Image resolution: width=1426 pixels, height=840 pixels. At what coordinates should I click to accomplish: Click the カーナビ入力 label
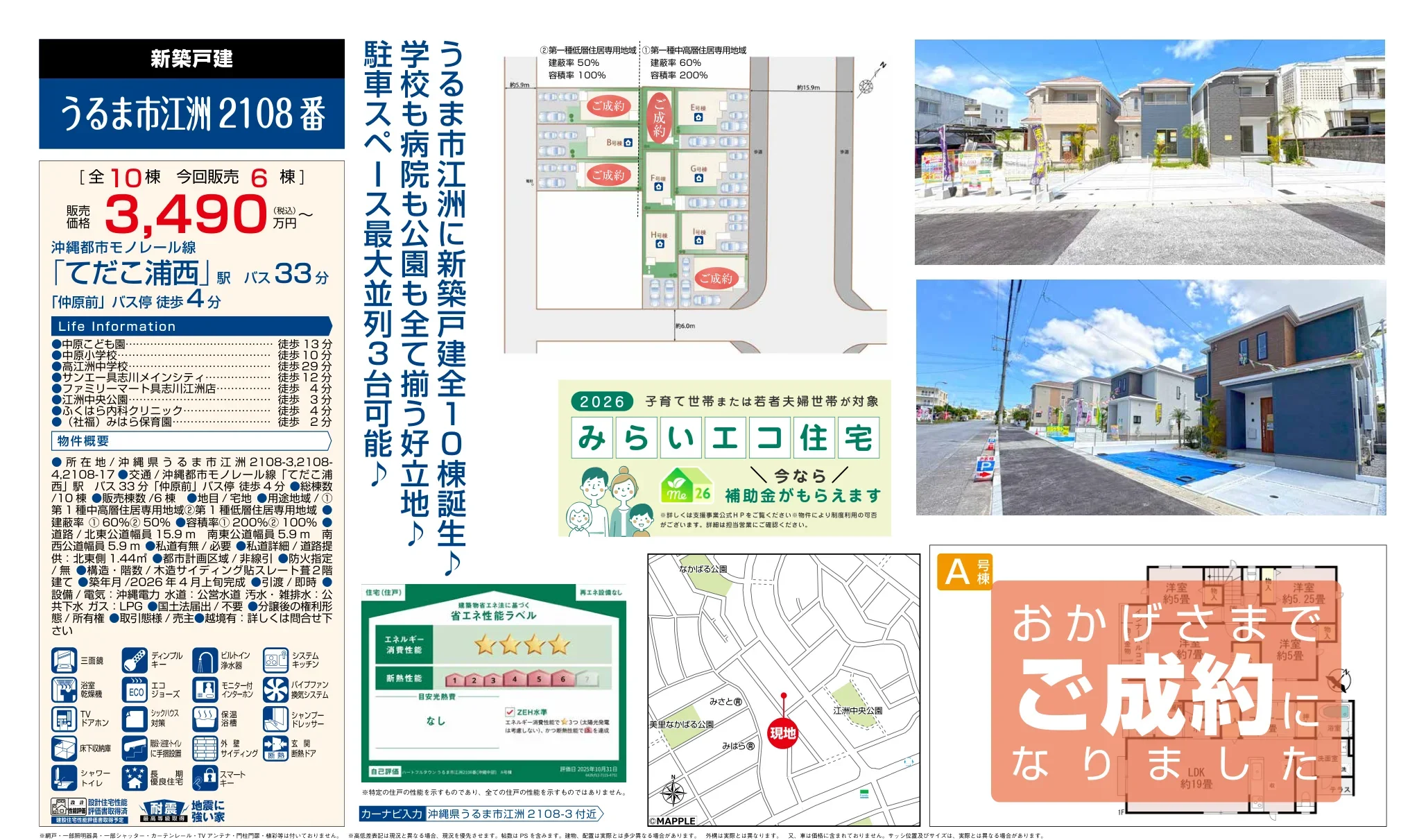point(392,814)
